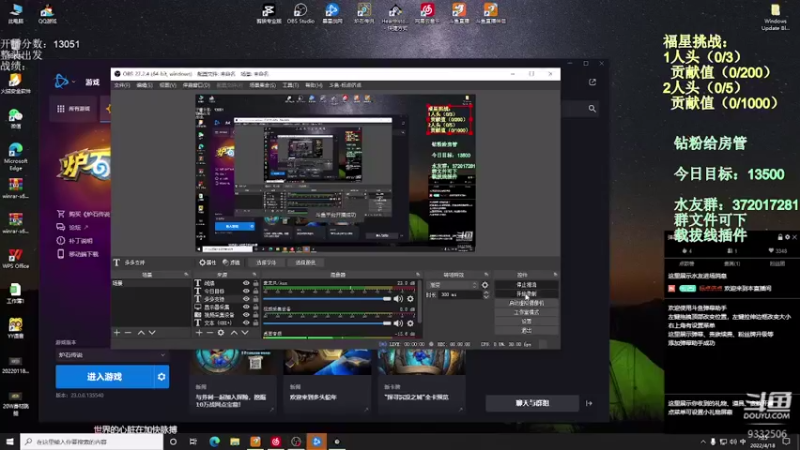Open 编辑(E) menu in OBS
Screen dimensions: 800x450
pyautogui.click(x=144, y=85)
